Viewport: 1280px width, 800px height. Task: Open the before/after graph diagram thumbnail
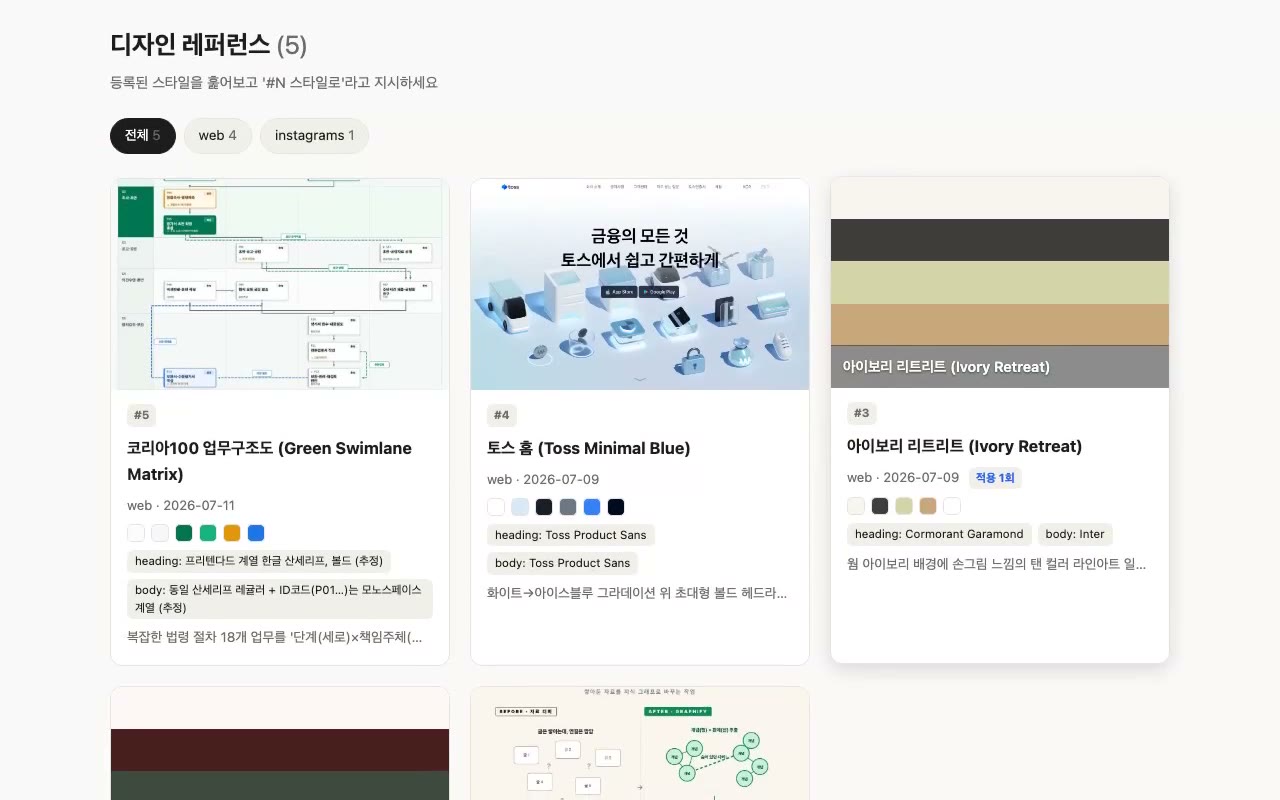click(x=640, y=743)
